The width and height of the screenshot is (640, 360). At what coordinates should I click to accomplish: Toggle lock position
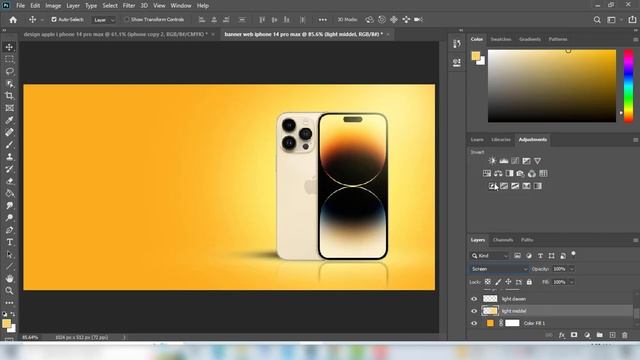[508, 282]
